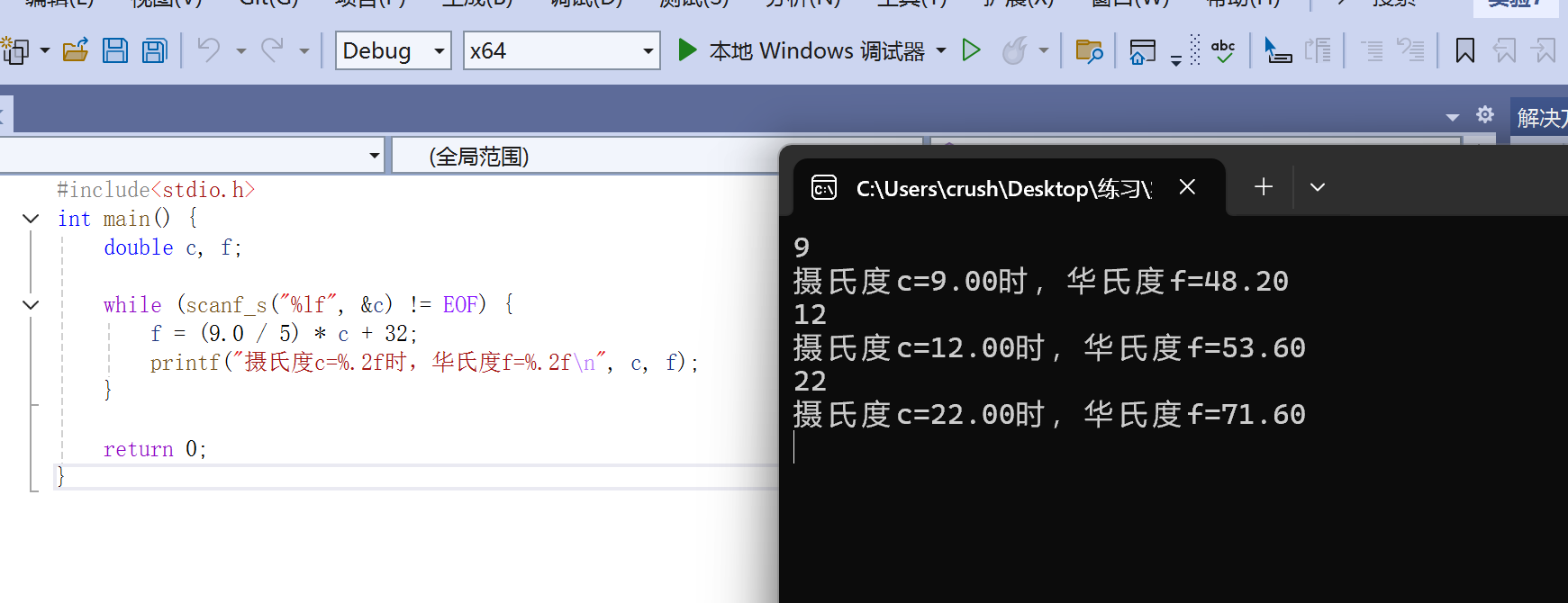Image resolution: width=1568 pixels, height=603 pixels.
Task: Open the document tab list dropdown arrow
Action: (1452, 118)
